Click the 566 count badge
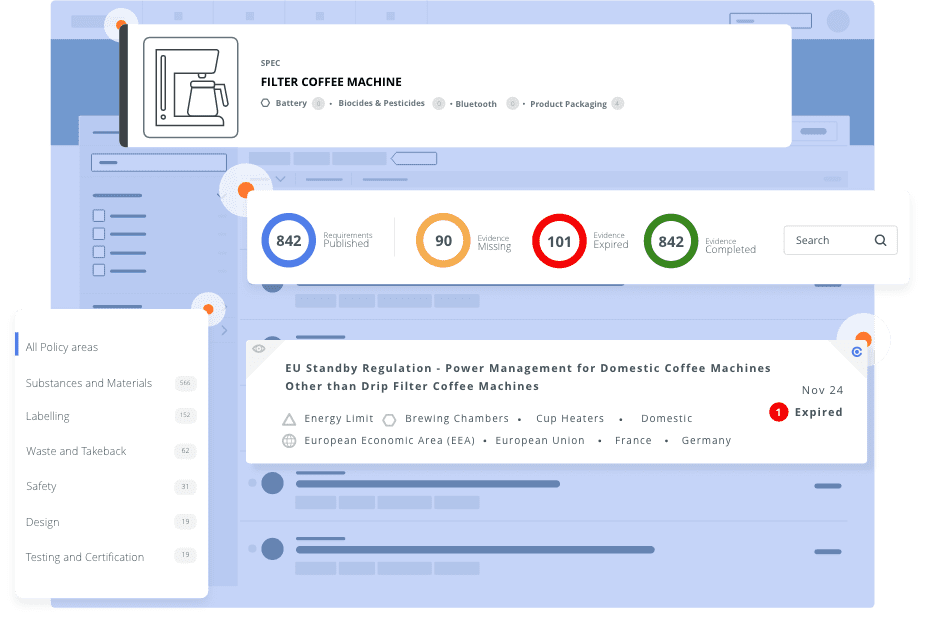 185,383
